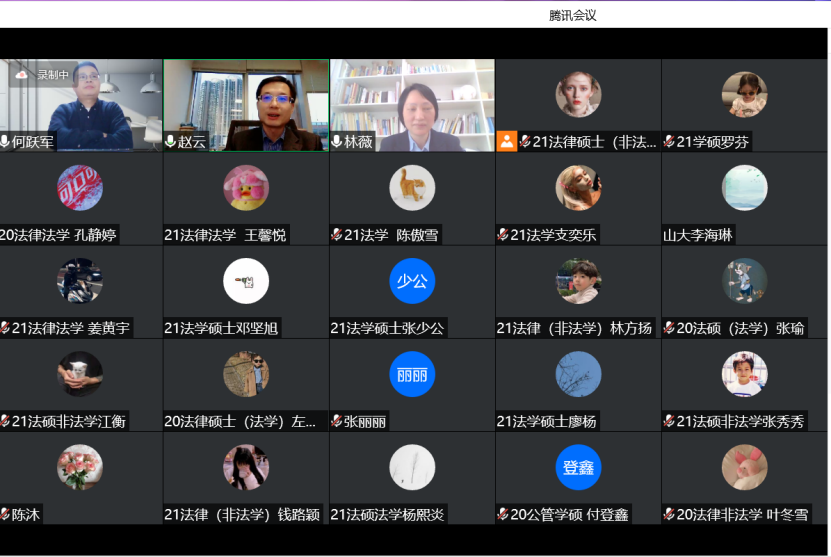This screenshot has height=557, width=831.
Task: Click the 腾讯会议 window title
Action: coord(573,15)
